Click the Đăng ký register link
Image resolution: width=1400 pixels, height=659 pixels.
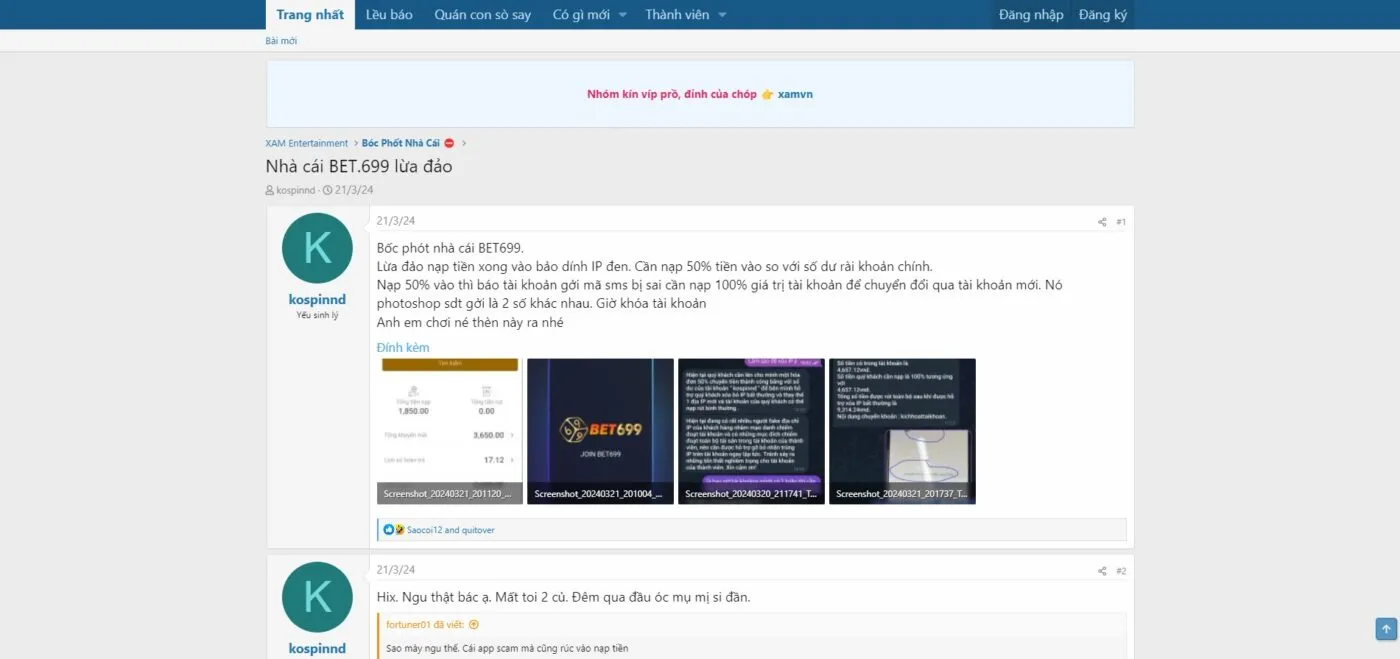coord(1103,15)
